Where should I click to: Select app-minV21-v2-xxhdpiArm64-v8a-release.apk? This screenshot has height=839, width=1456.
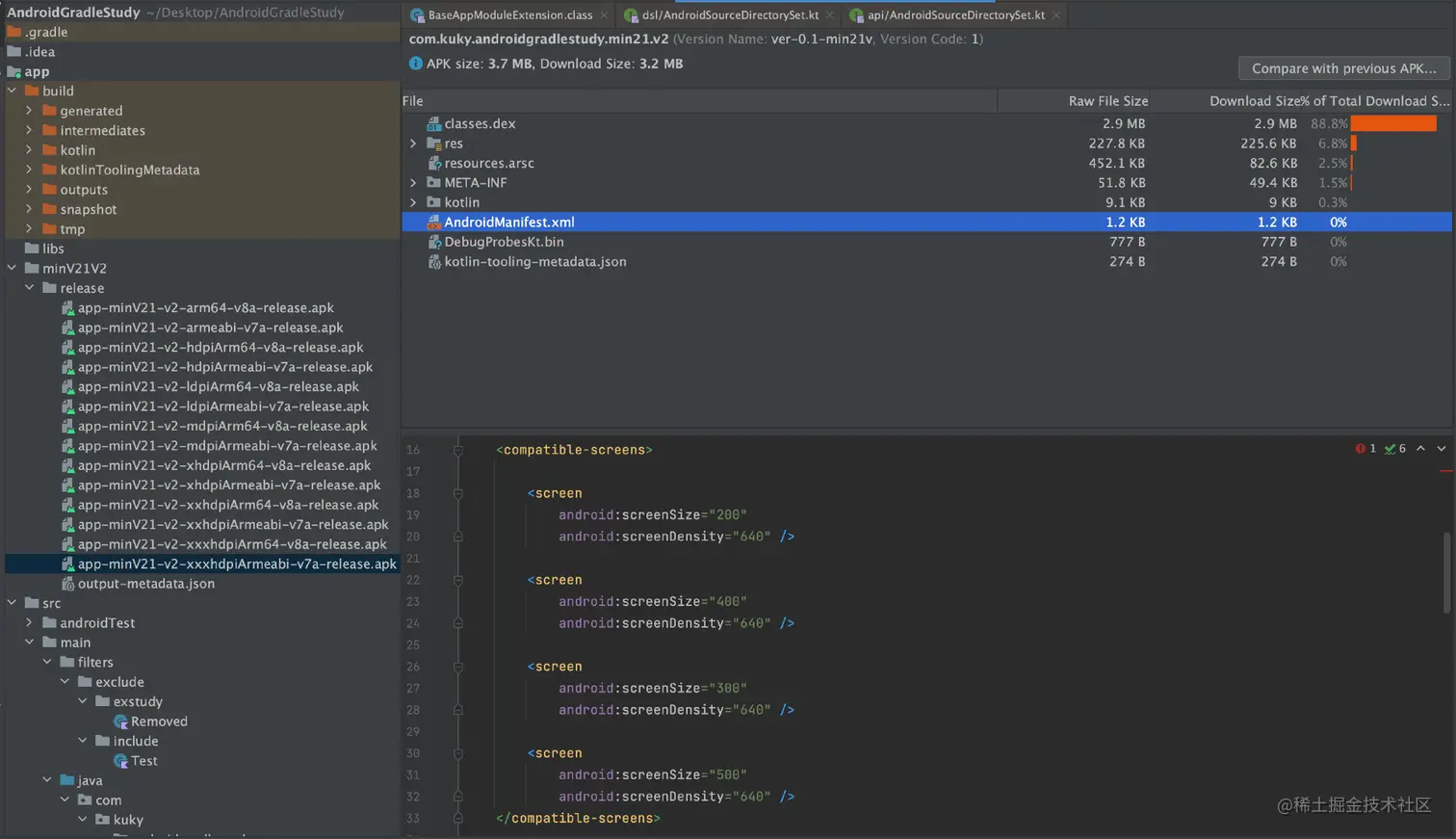pyautogui.click(x=228, y=505)
